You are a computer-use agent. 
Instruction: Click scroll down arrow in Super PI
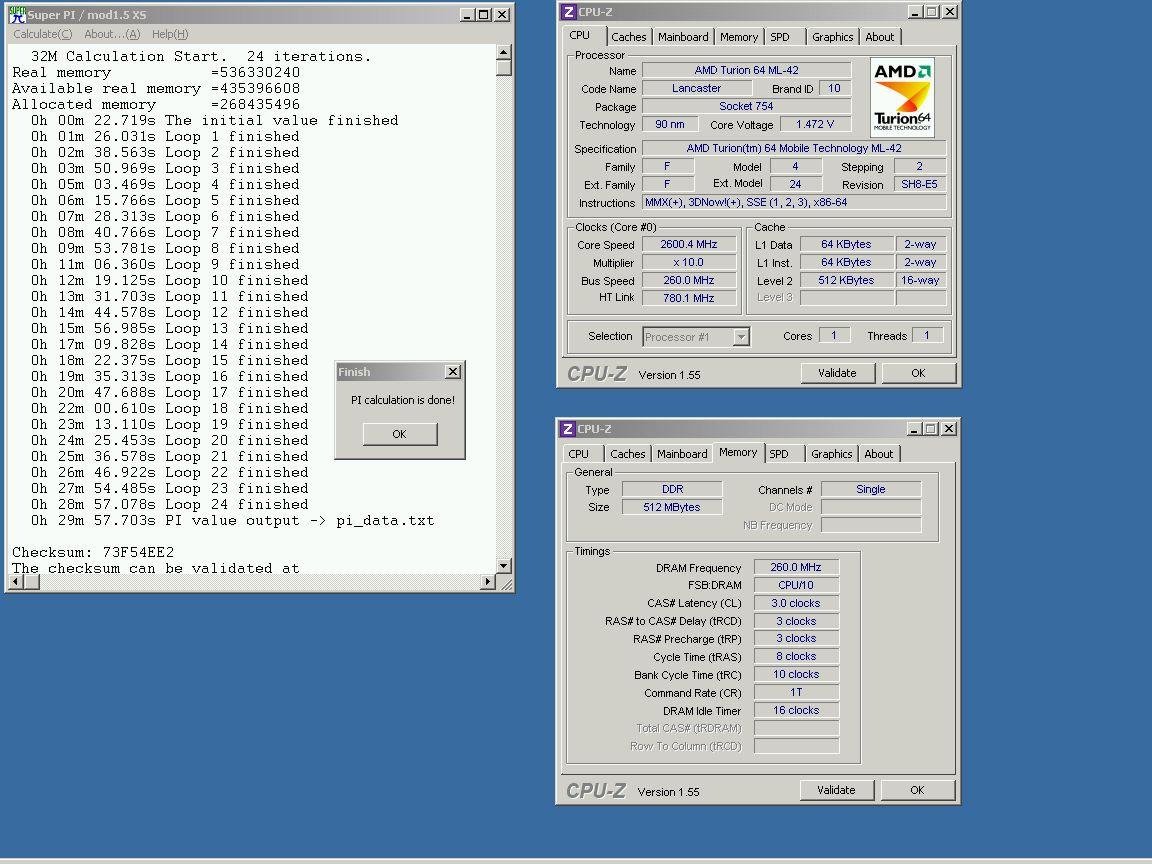[503, 566]
